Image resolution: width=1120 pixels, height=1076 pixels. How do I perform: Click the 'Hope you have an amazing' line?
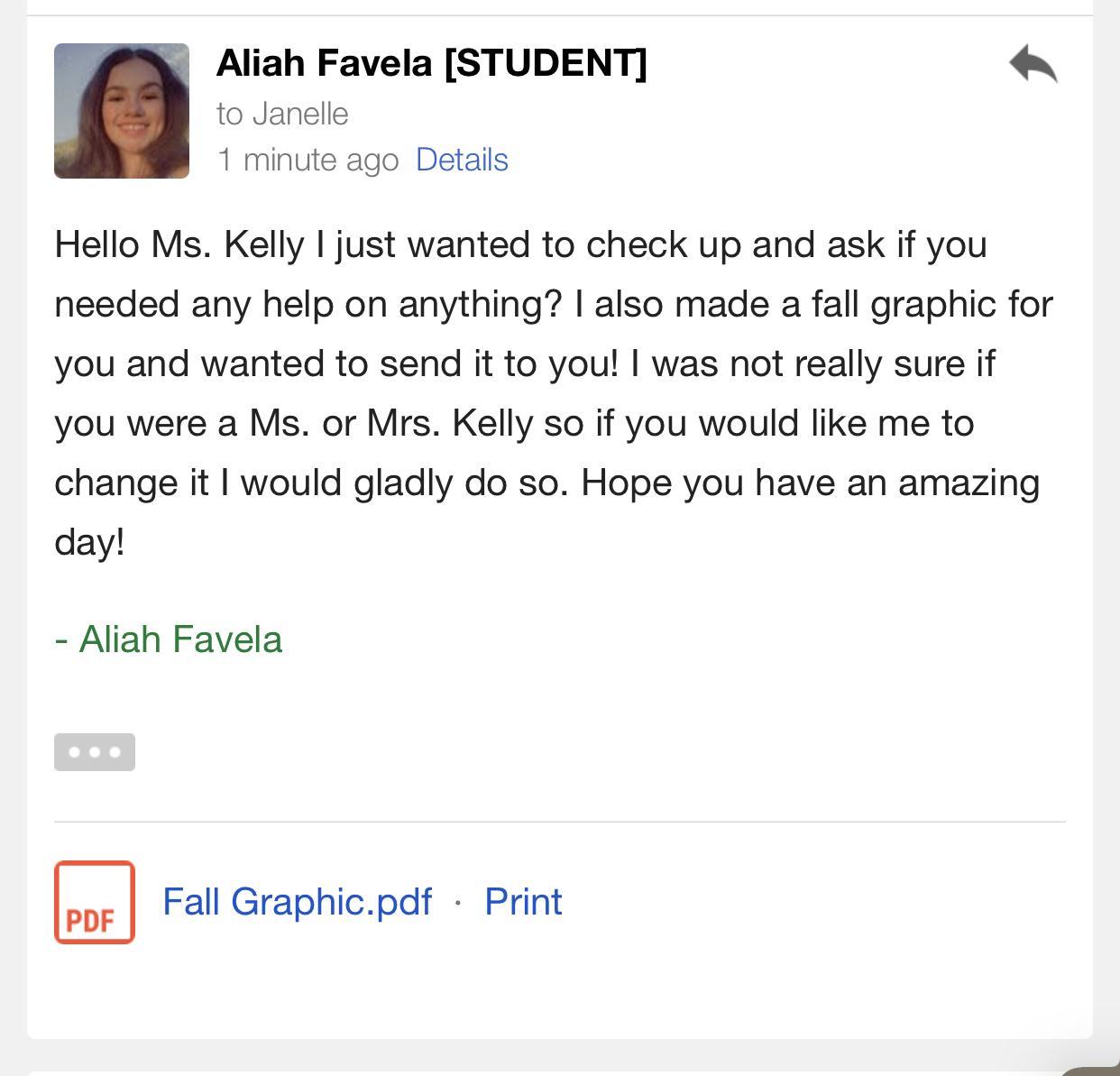coord(810,483)
